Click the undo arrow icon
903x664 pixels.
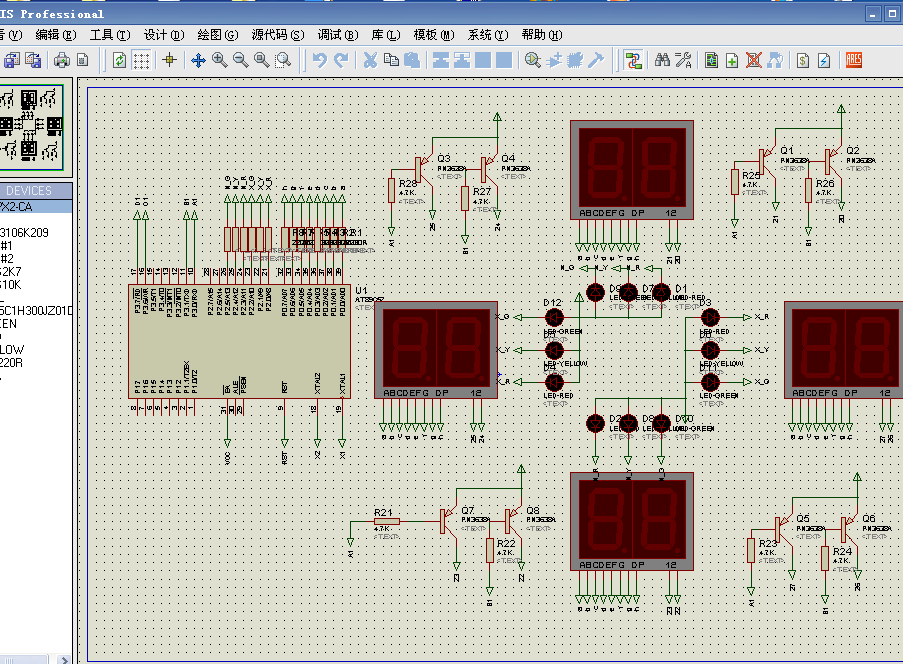[x=319, y=60]
